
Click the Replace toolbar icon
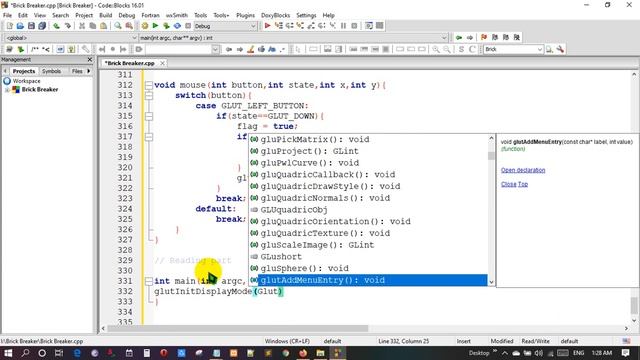point(129,26)
